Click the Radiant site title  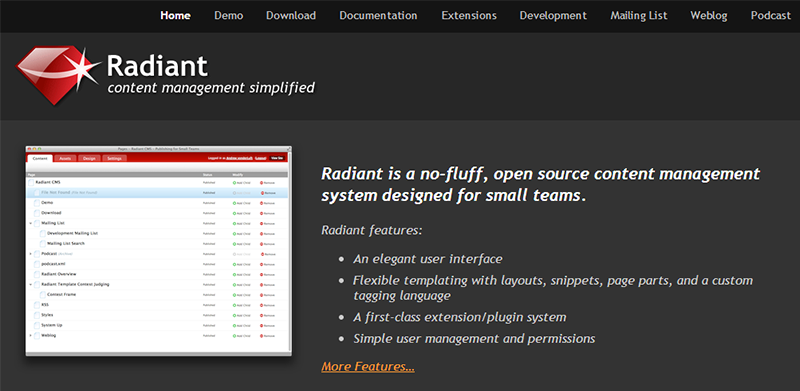[x=157, y=66]
